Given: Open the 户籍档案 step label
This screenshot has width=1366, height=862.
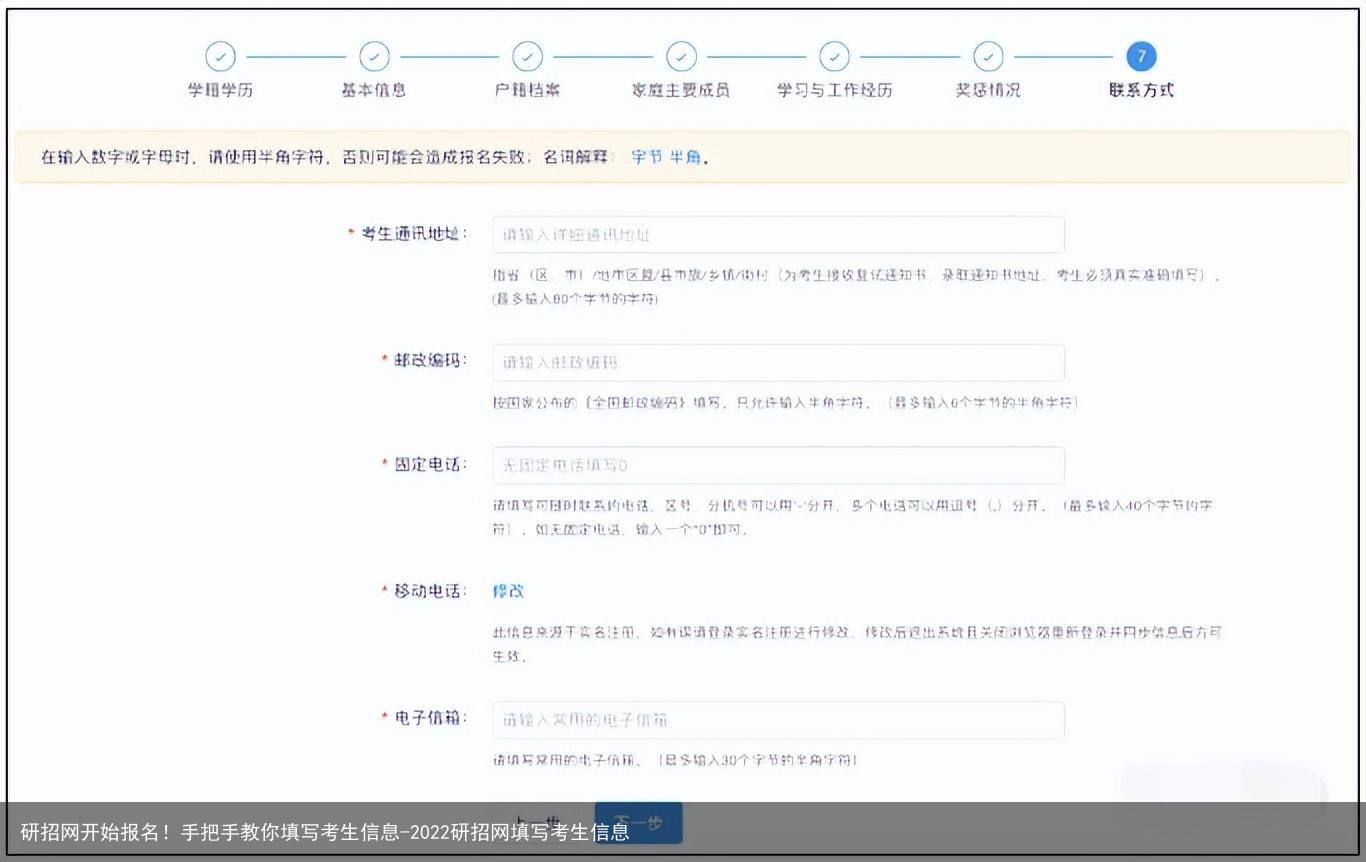Looking at the screenshot, I should point(528,89).
